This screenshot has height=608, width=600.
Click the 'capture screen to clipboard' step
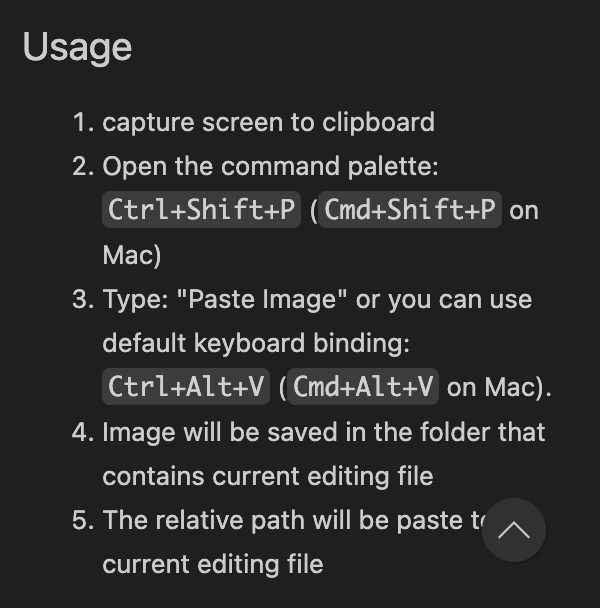(268, 123)
